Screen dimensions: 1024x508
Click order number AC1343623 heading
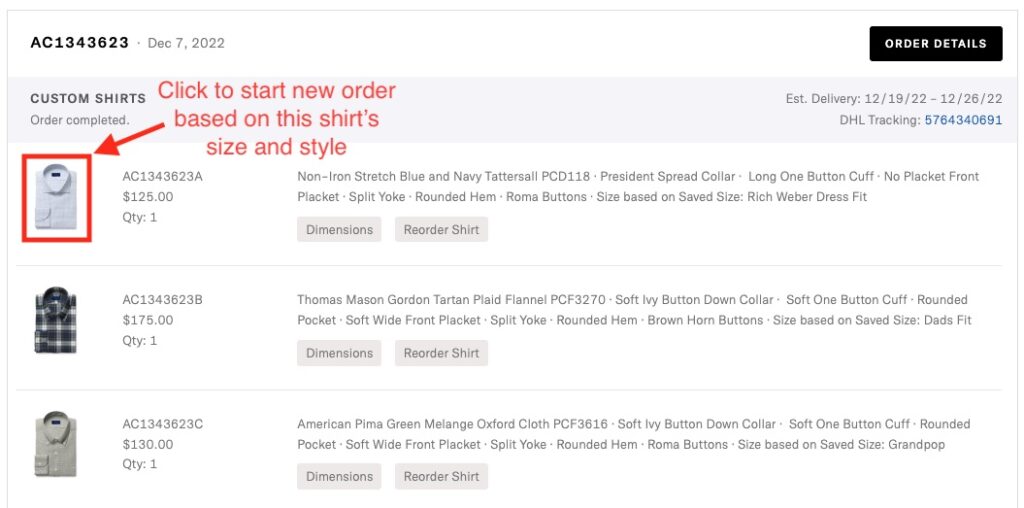[x=80, y=43]
